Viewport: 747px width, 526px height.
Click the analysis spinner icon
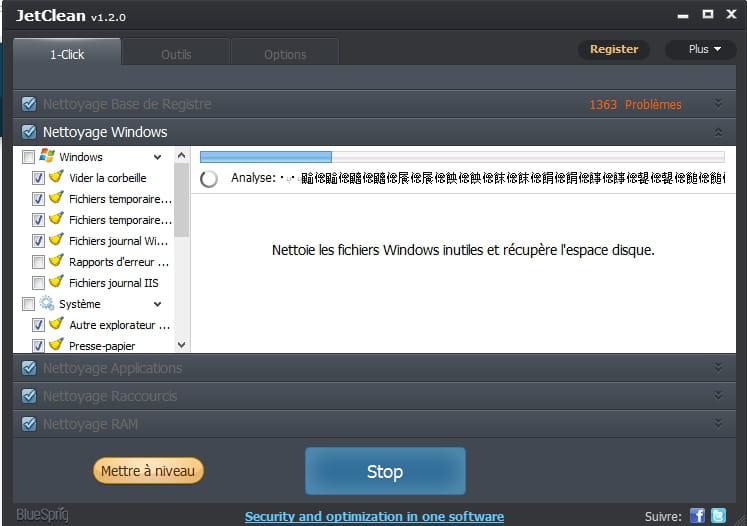[209, 179]
